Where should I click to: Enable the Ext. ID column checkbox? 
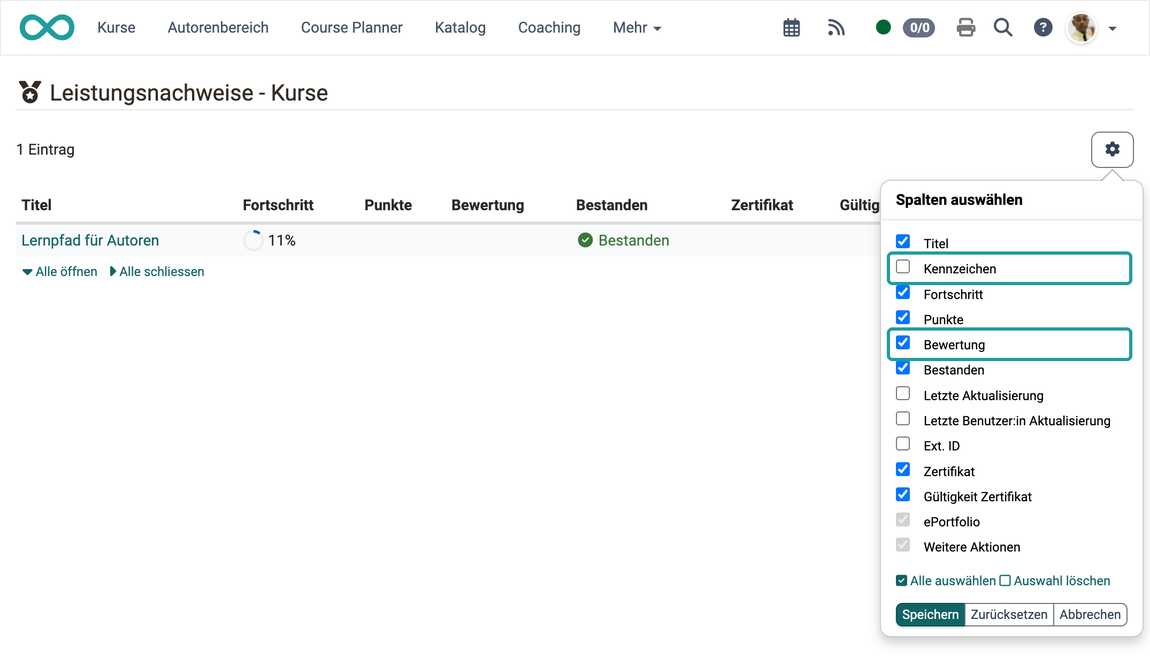903,444
